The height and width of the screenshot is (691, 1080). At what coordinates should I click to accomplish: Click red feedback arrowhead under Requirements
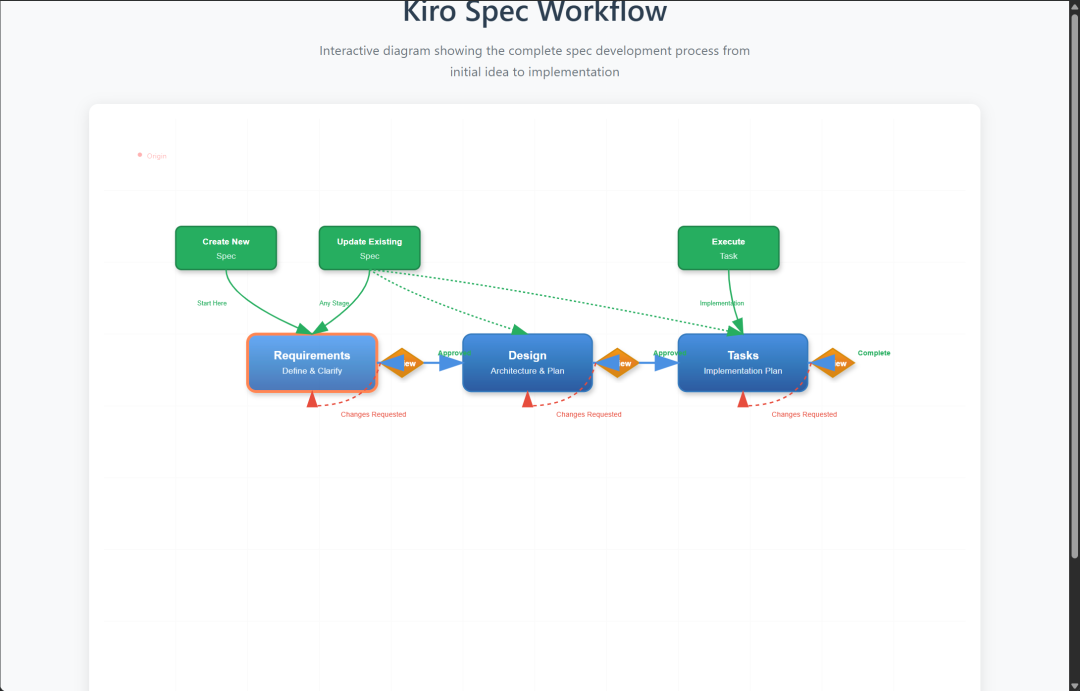(x=312, y=400)
